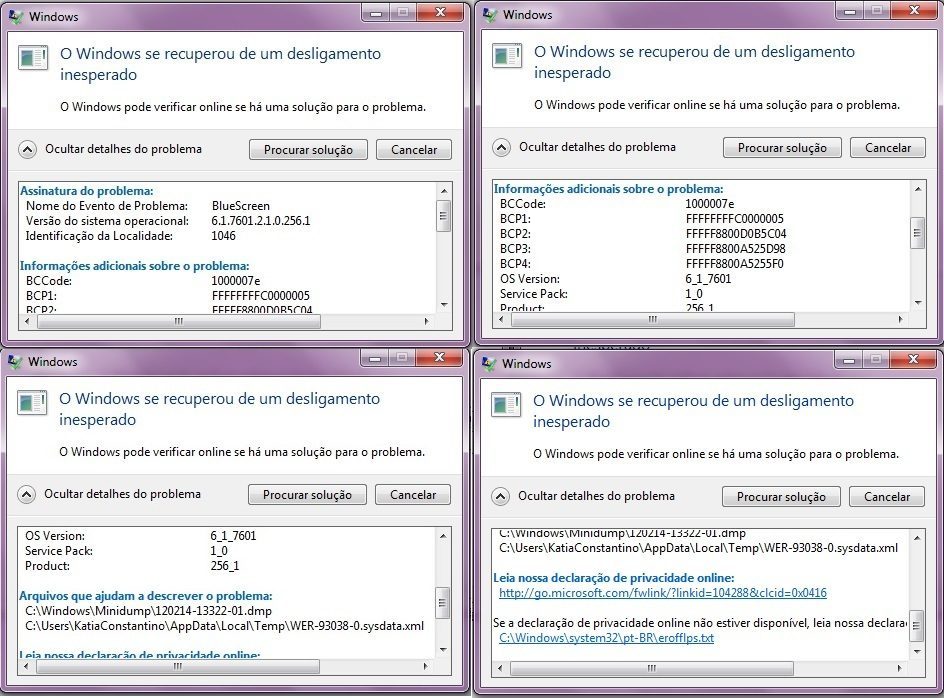Click the report icon in the BlueScreen signature dialog
The height and width of the screenshot is (698, 944).
[33, 58]
